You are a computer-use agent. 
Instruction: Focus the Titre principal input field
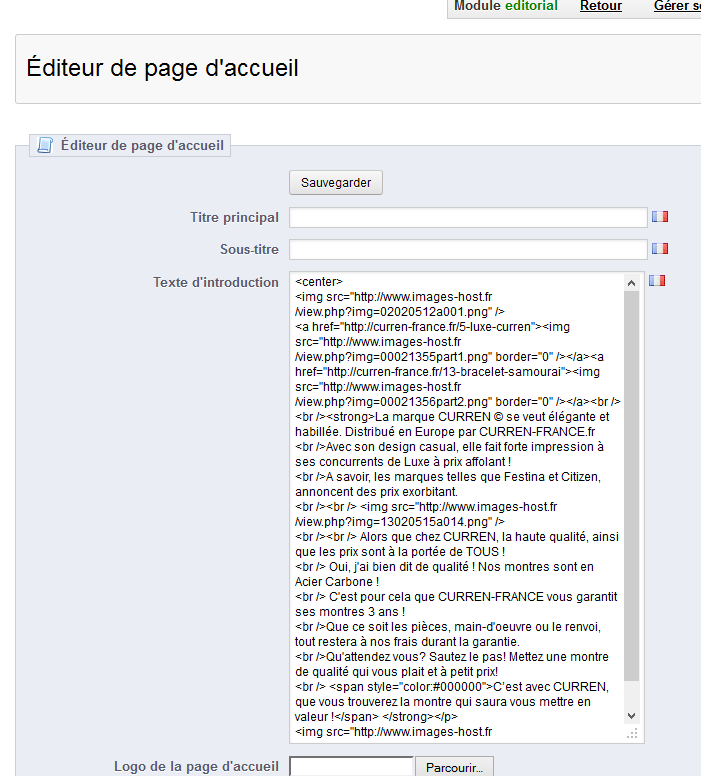(468, 218)
